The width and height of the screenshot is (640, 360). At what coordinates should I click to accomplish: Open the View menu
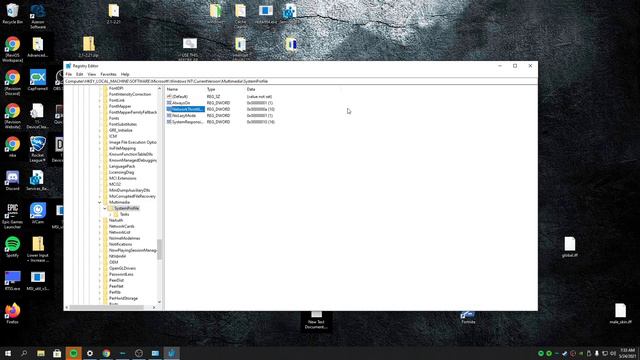[x=91, y=74]
